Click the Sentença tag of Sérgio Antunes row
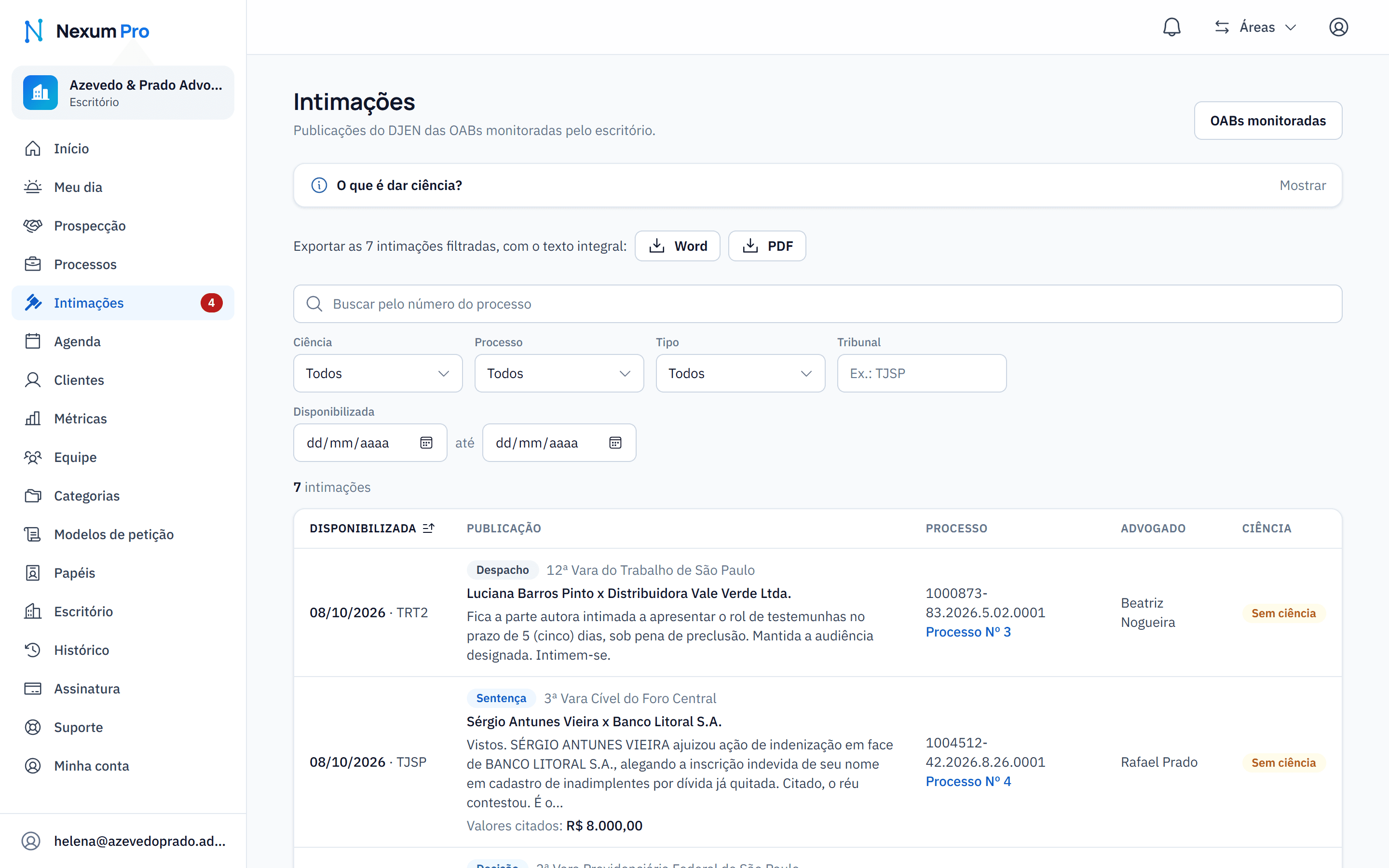The height and width of the screenshot is (868, 1389). click(501, 698)
